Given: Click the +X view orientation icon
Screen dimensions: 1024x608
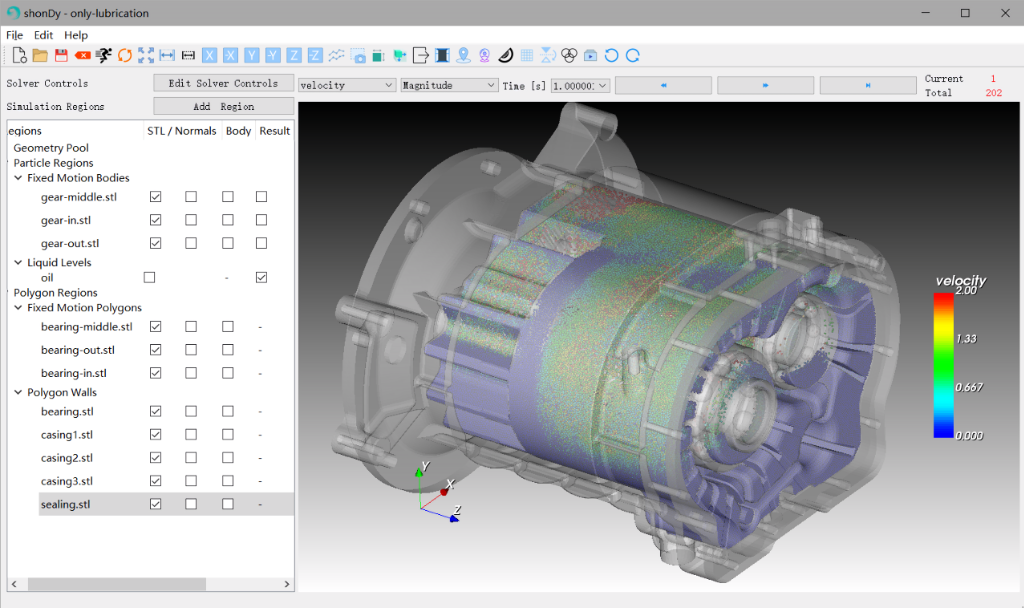Looking at the screenshot, I should 210,55.
